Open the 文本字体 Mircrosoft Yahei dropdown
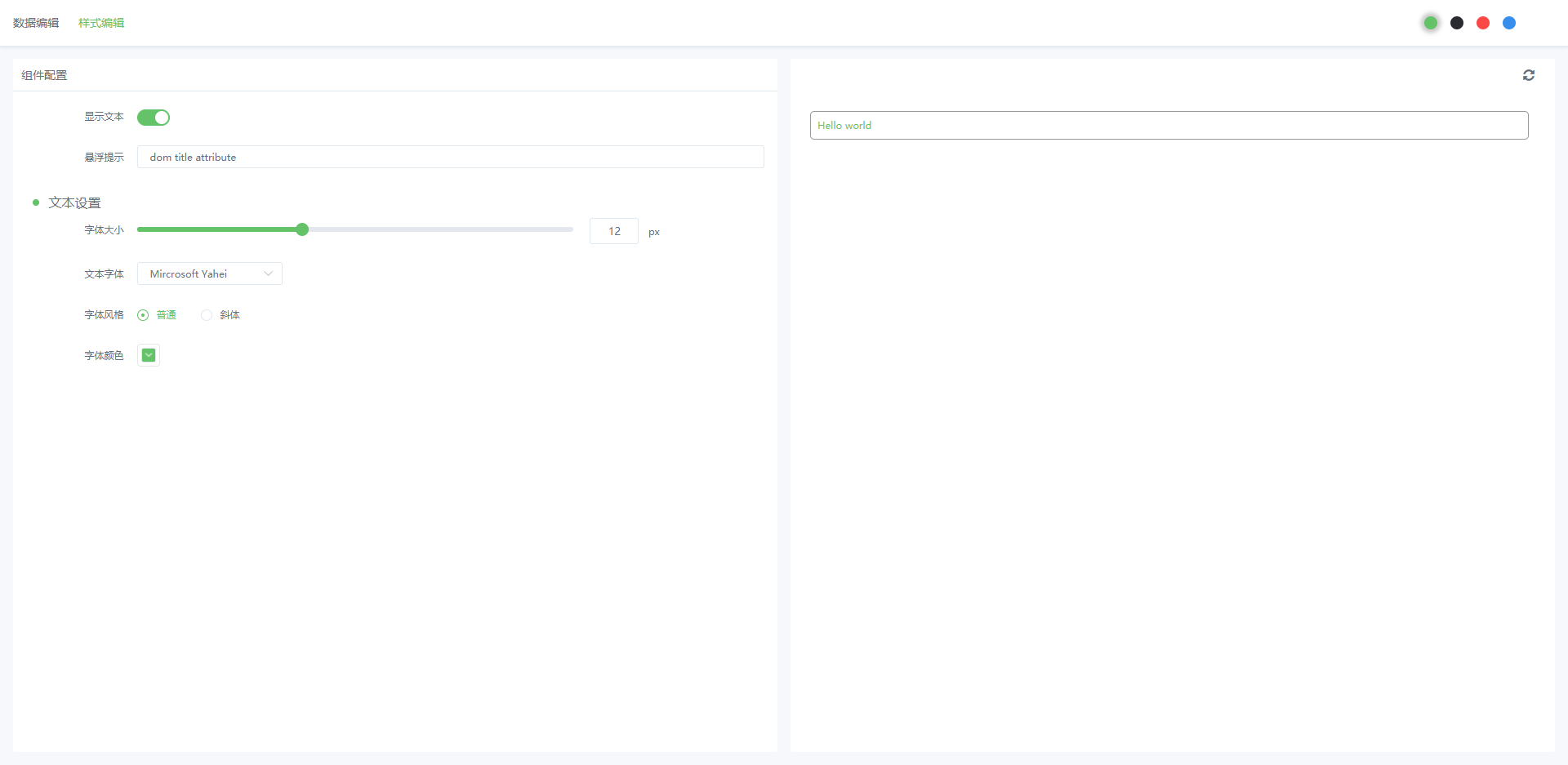The height and width of the screenshot is (765, 1568). click(210, 274)
